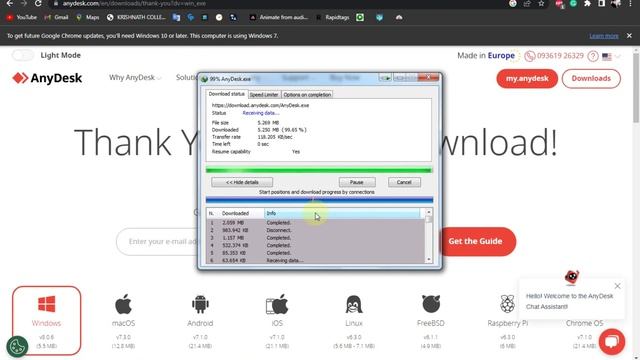
Task: Open the cookie settings icon
Action: pos(17,347)
